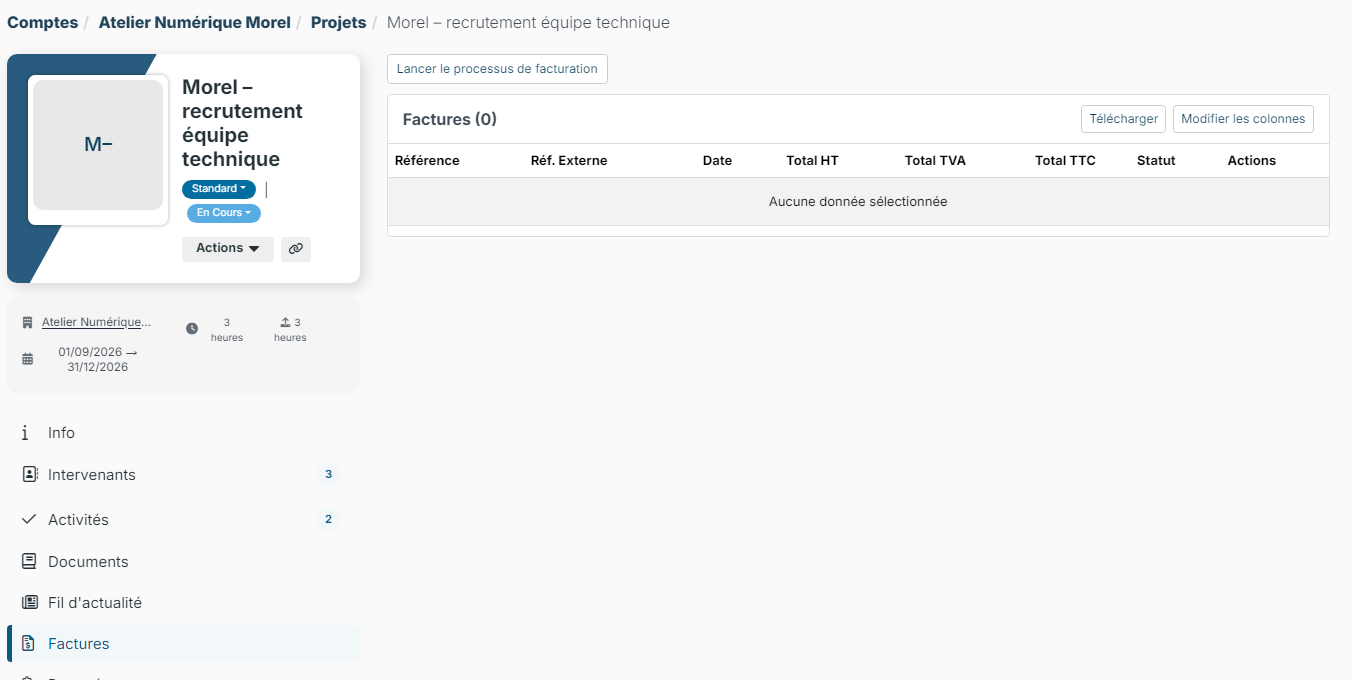Image resolution: width=1352 pixels, height=680 pixels.
Task: Click the Activités count badge 2
Action: [328, 519]
